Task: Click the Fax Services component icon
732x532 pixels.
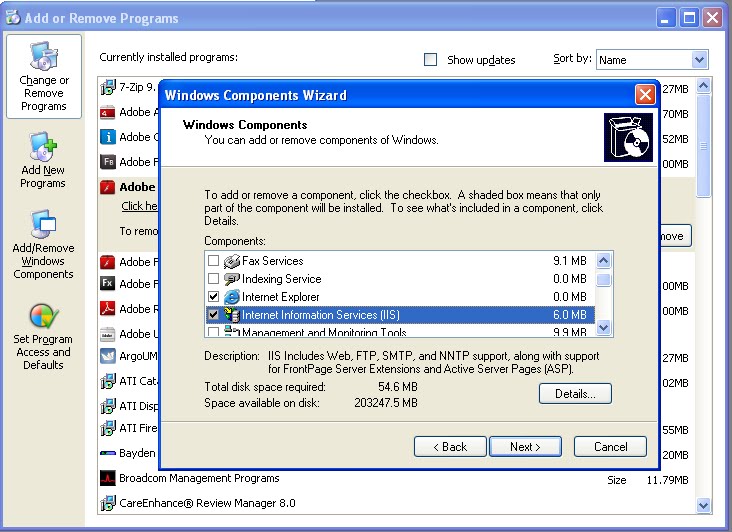Action: 232,261
